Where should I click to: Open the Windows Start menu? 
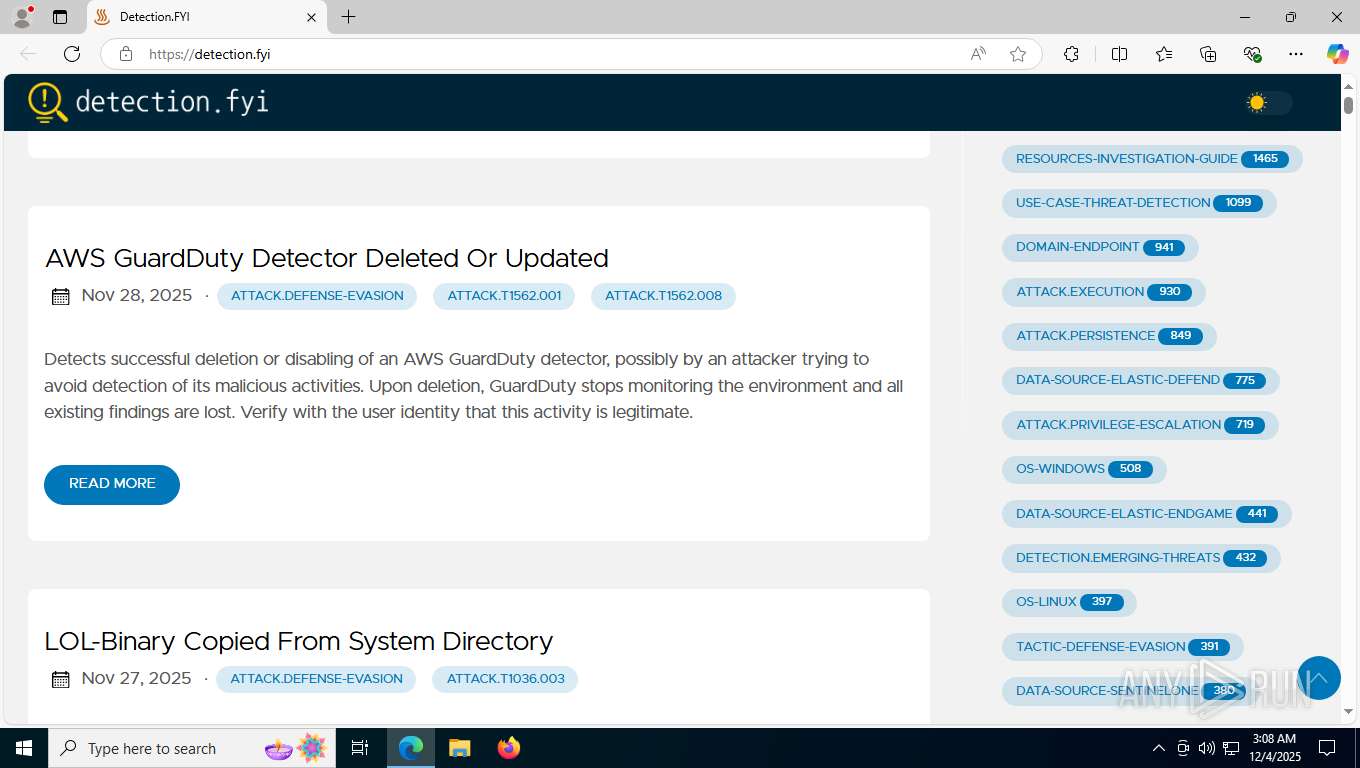pyautogui.click(x=24, y=748)
